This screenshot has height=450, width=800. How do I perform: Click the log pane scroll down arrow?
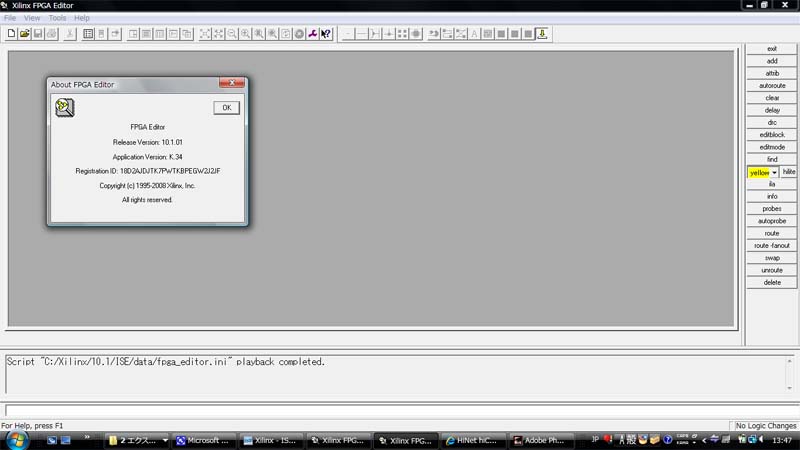(789, 388)
